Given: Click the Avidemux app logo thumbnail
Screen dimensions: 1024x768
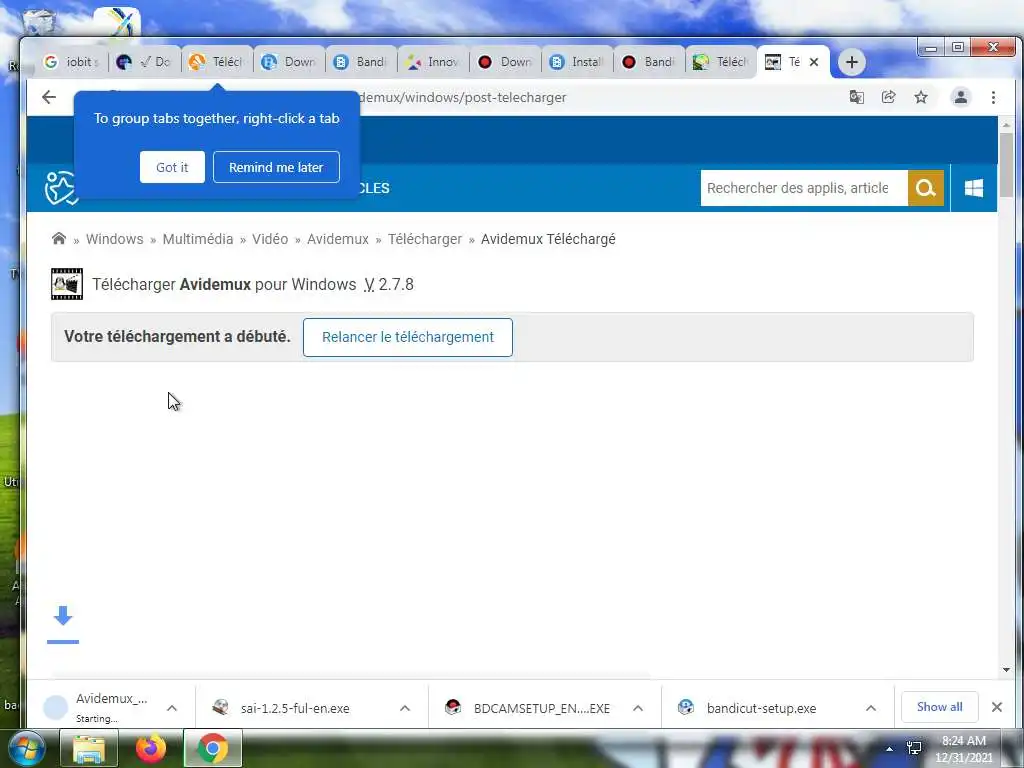Looking at the screenshot, I should pyautogui.click(x=67, y=284).
